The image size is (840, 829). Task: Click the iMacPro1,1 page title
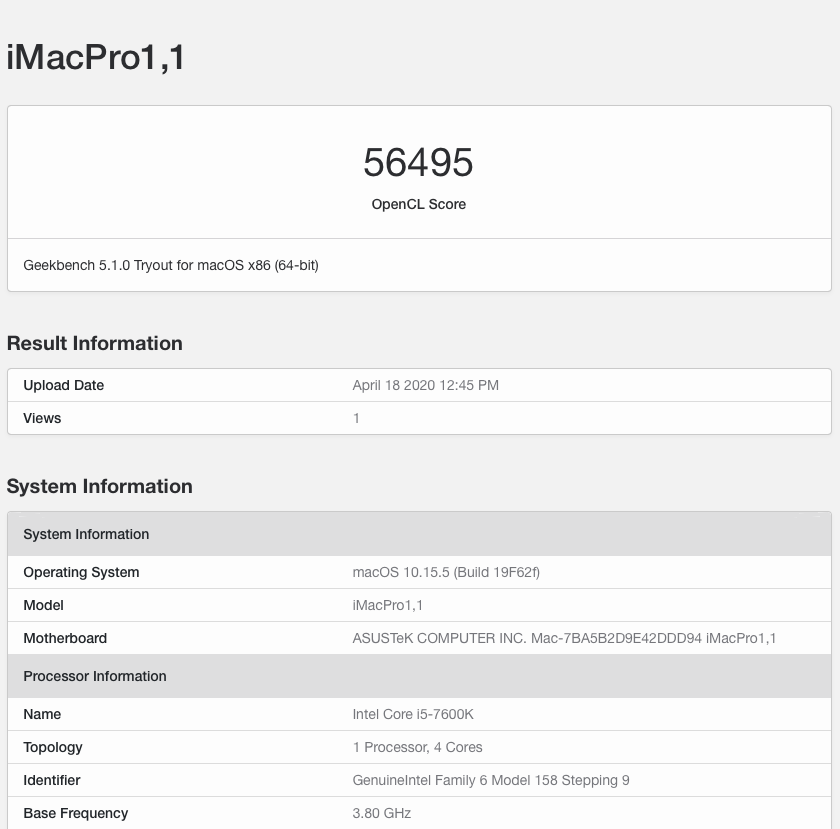[x=95, y=57]
